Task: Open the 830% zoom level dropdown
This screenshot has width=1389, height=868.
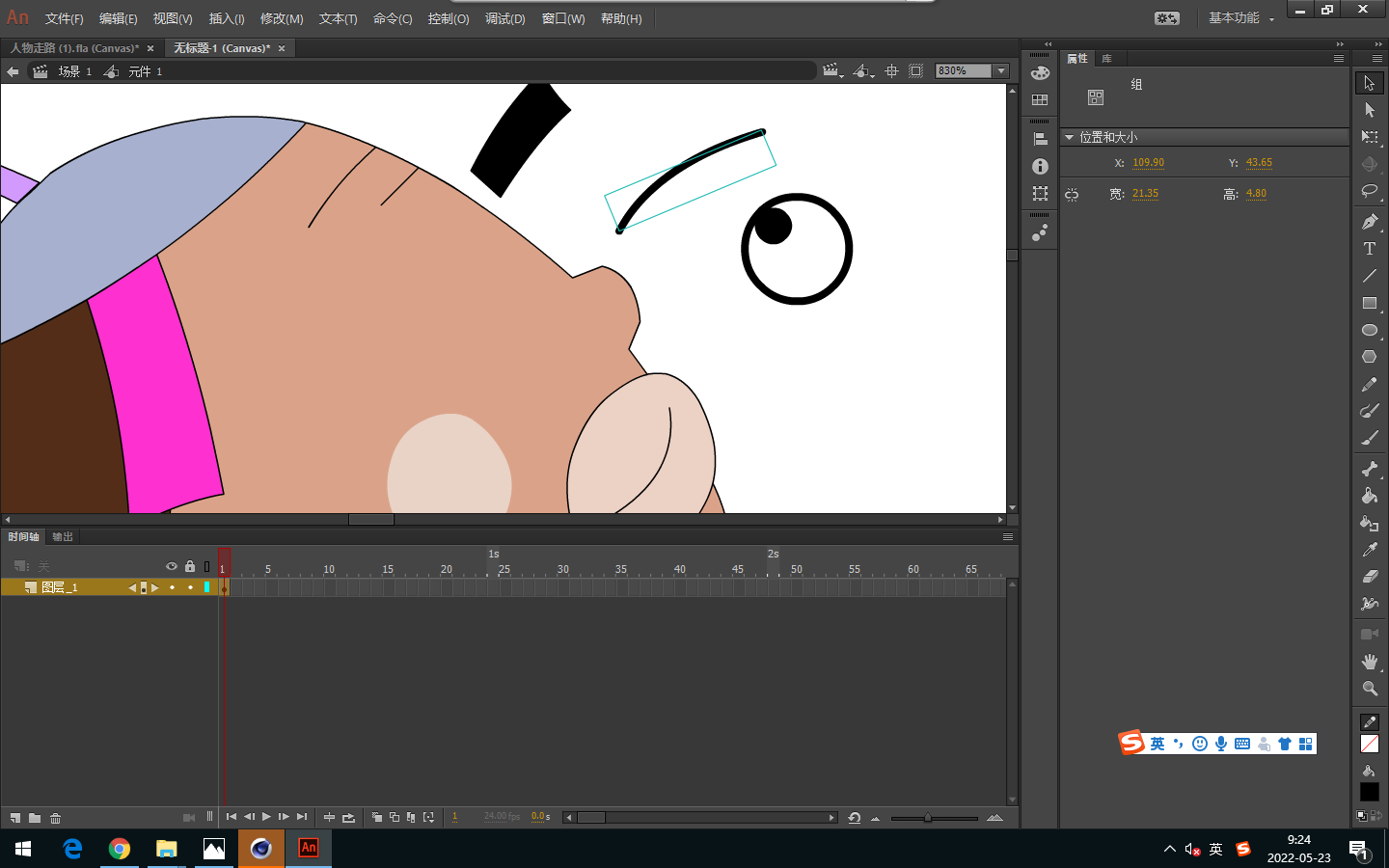Action: click(x=1001, y=71)
